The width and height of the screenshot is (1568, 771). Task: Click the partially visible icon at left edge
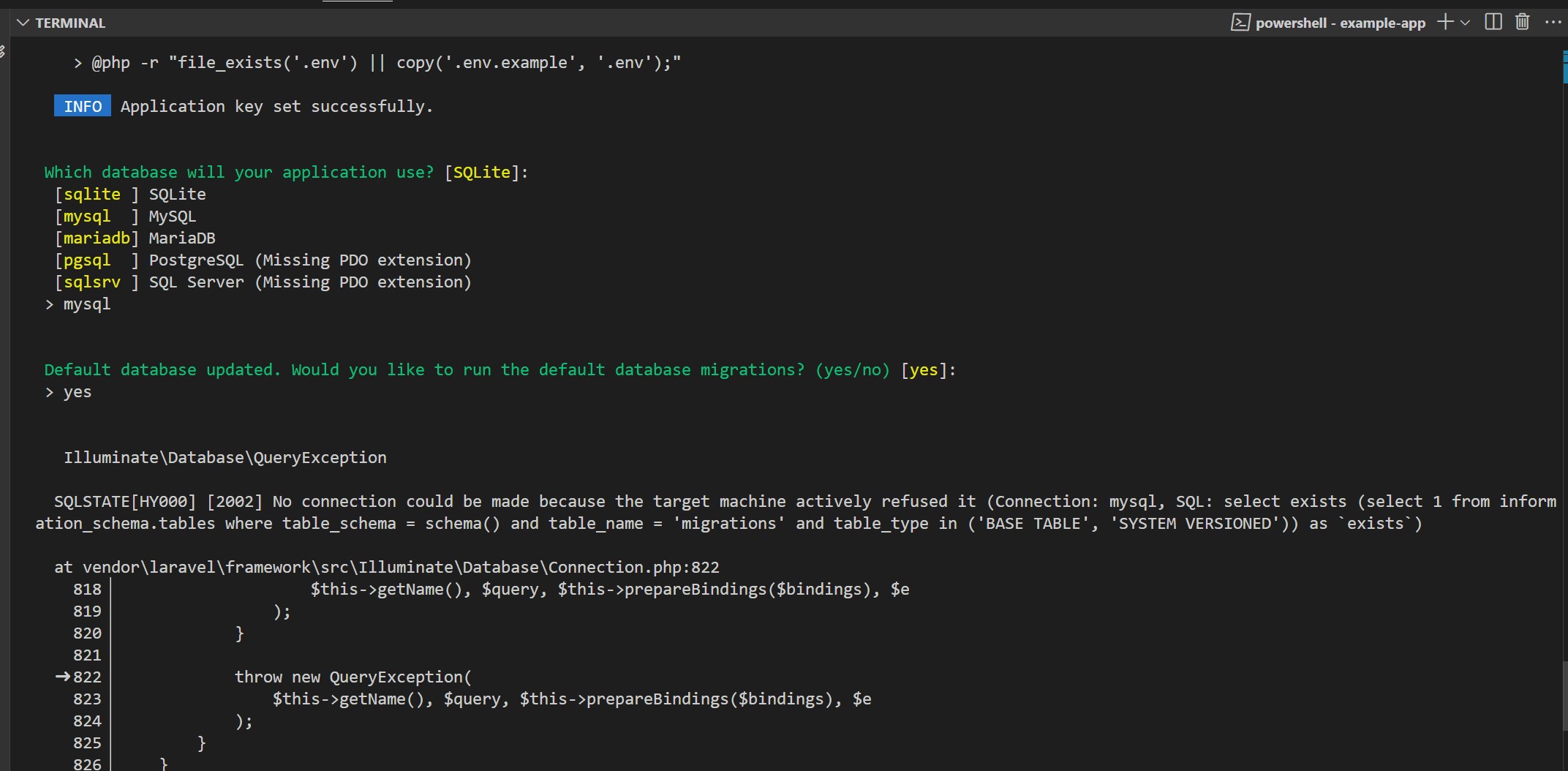point(3,51)
